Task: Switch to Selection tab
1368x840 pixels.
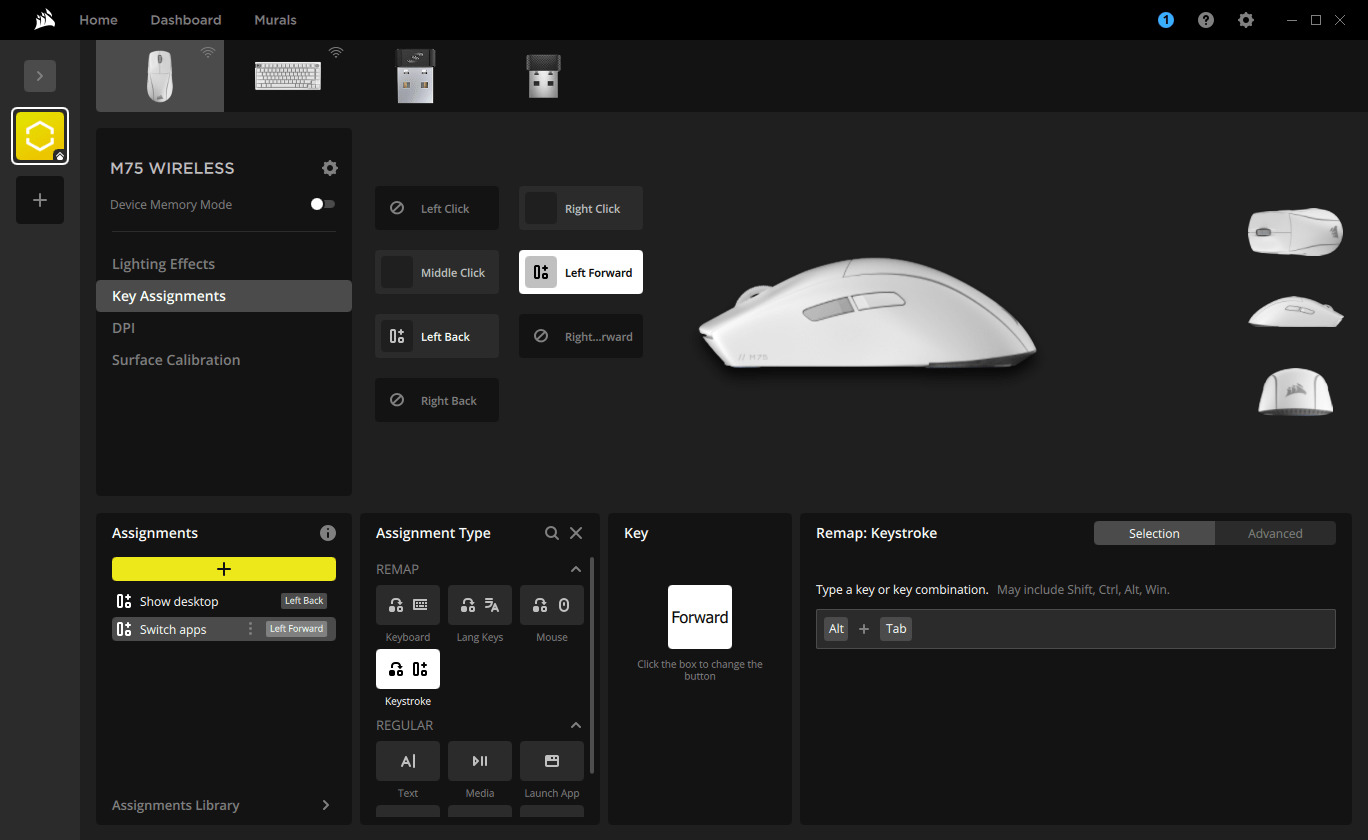Action: pos(1154,533)
